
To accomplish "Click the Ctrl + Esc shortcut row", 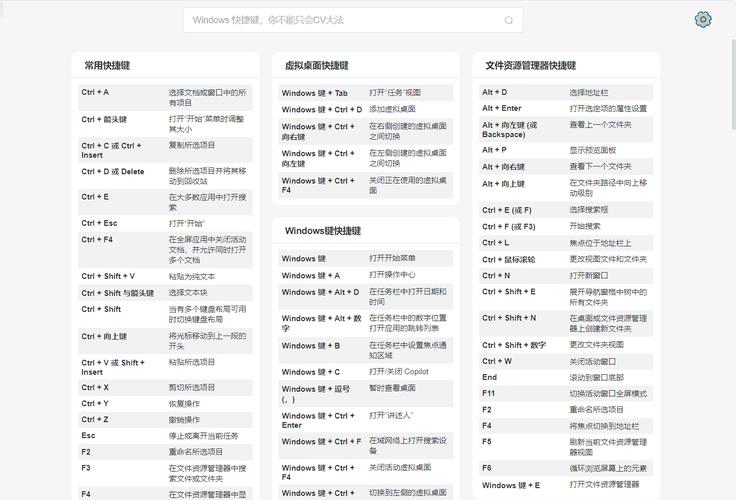I will pyautogui.click(x=165, y=223).
